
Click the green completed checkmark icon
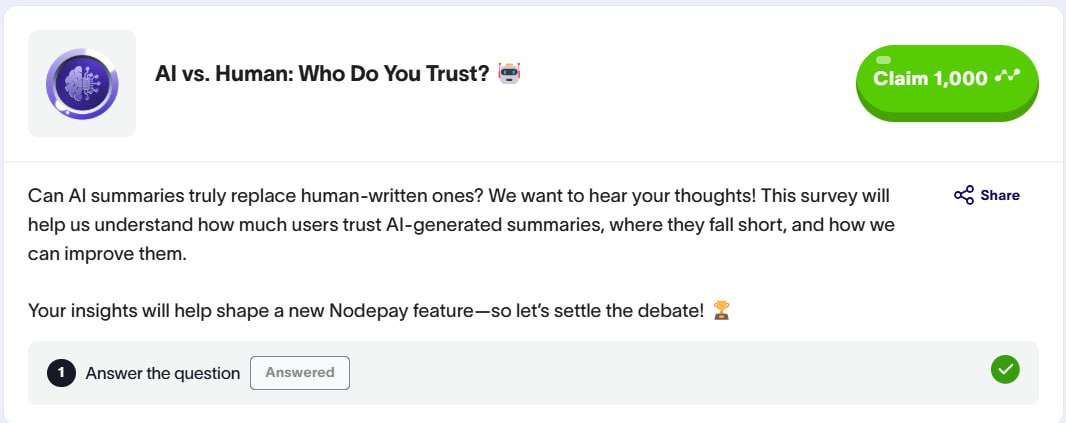pyautogui.click(x=1005, y=369)
